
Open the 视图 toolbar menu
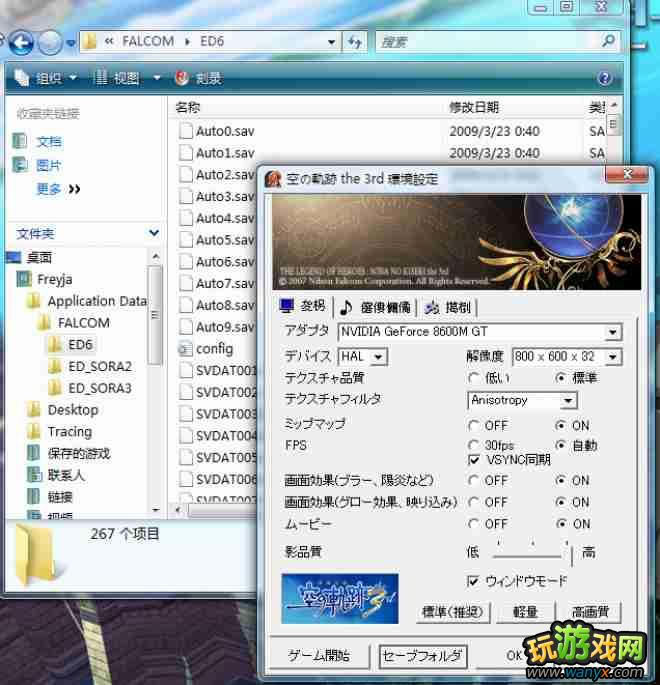(118, 78)
